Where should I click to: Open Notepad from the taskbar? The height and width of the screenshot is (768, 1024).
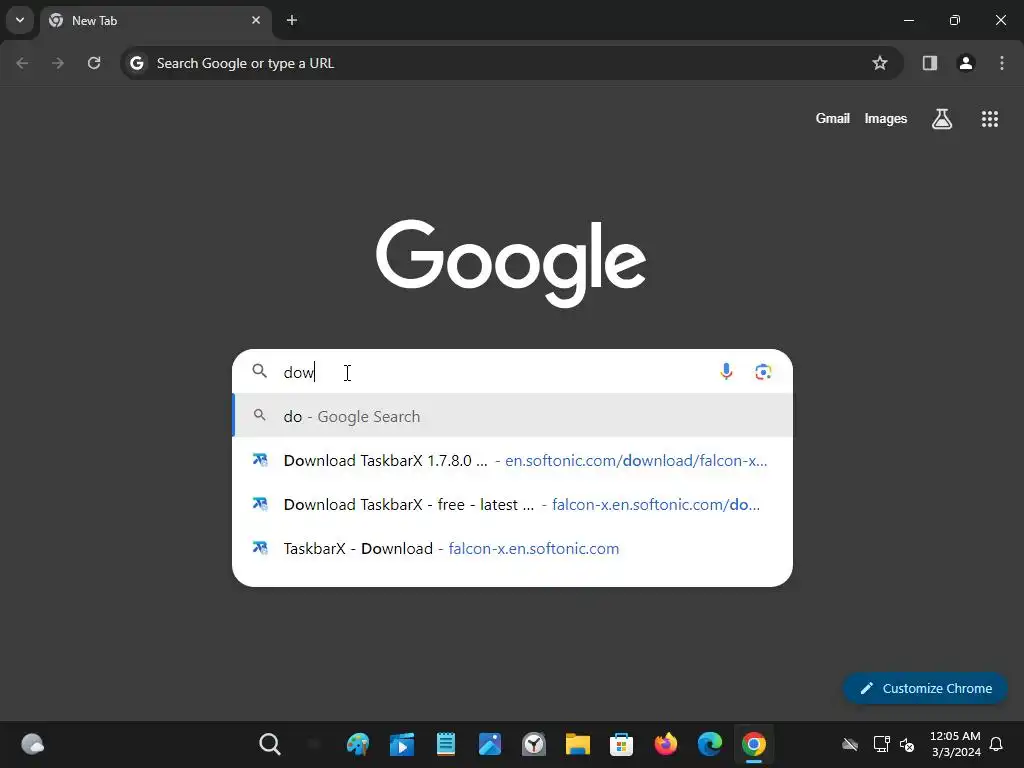pyautogui.click(x=445, y=744)
